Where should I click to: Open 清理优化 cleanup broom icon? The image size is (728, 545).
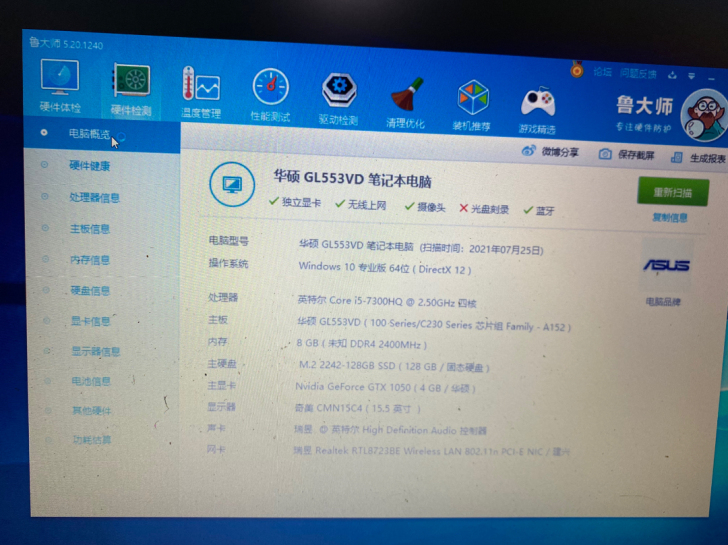tap(406, 95)
